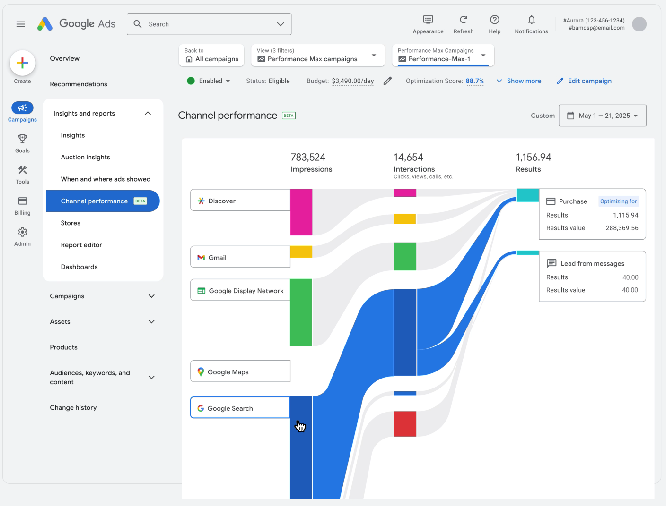666x506 pixels.
Task: Open the Tools wrench icon
Action: tap(23, 170)
